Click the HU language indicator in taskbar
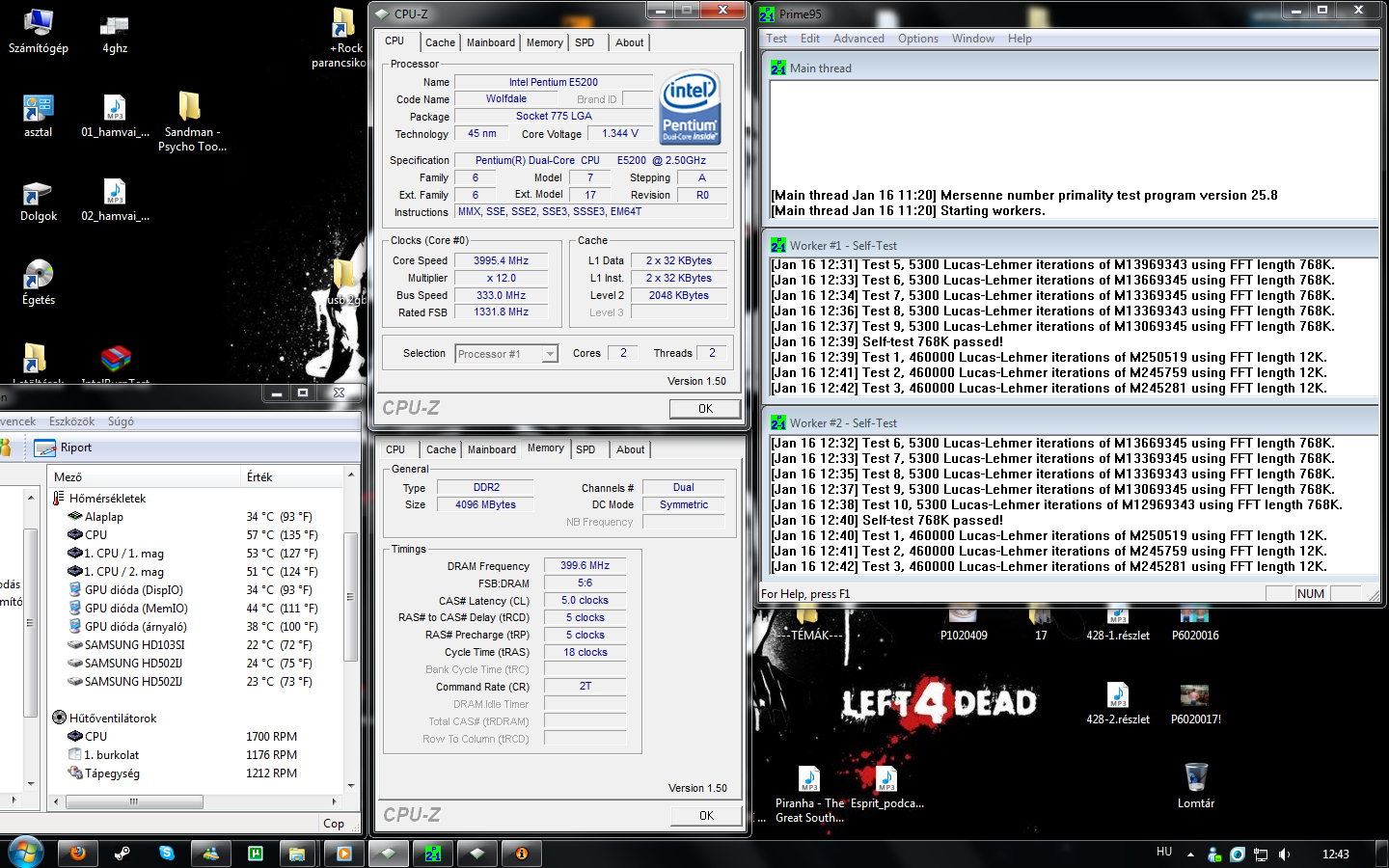The height and width of the screenshot is (868, 1389). pos(1164,852)
